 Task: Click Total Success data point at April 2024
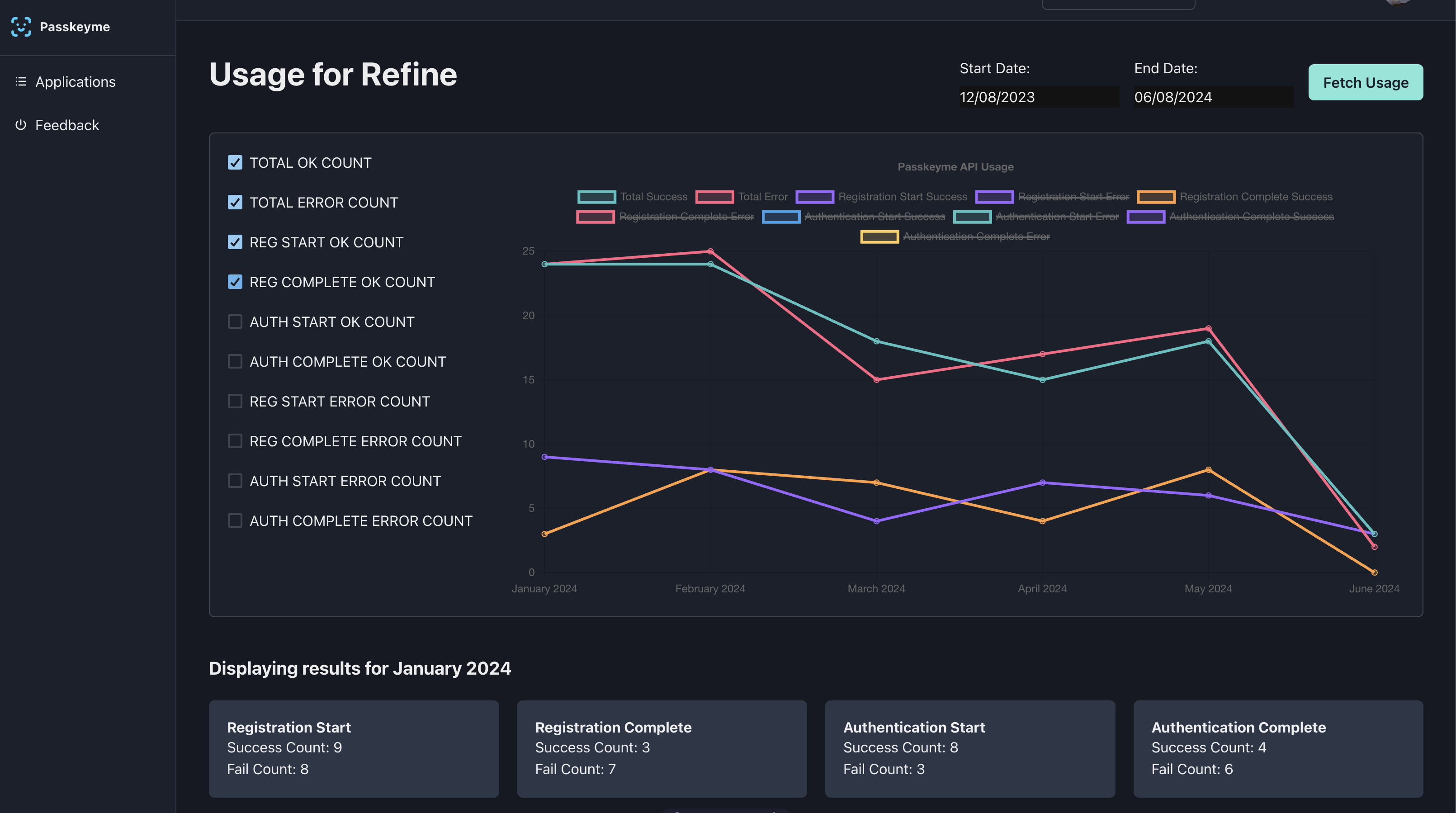tap(1042, 380)
